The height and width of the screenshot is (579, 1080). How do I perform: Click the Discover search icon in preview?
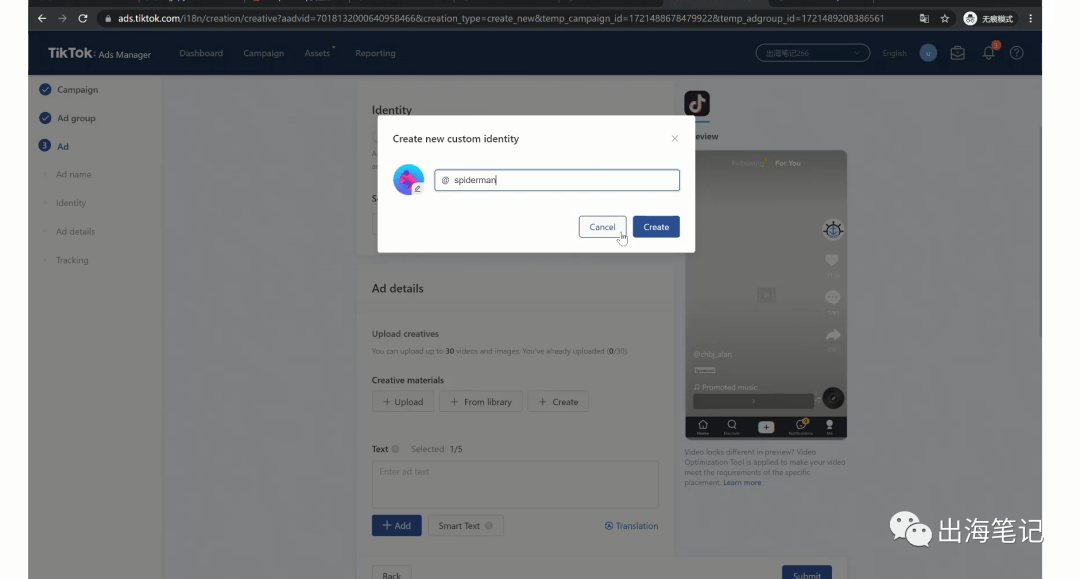click(731, 427)
